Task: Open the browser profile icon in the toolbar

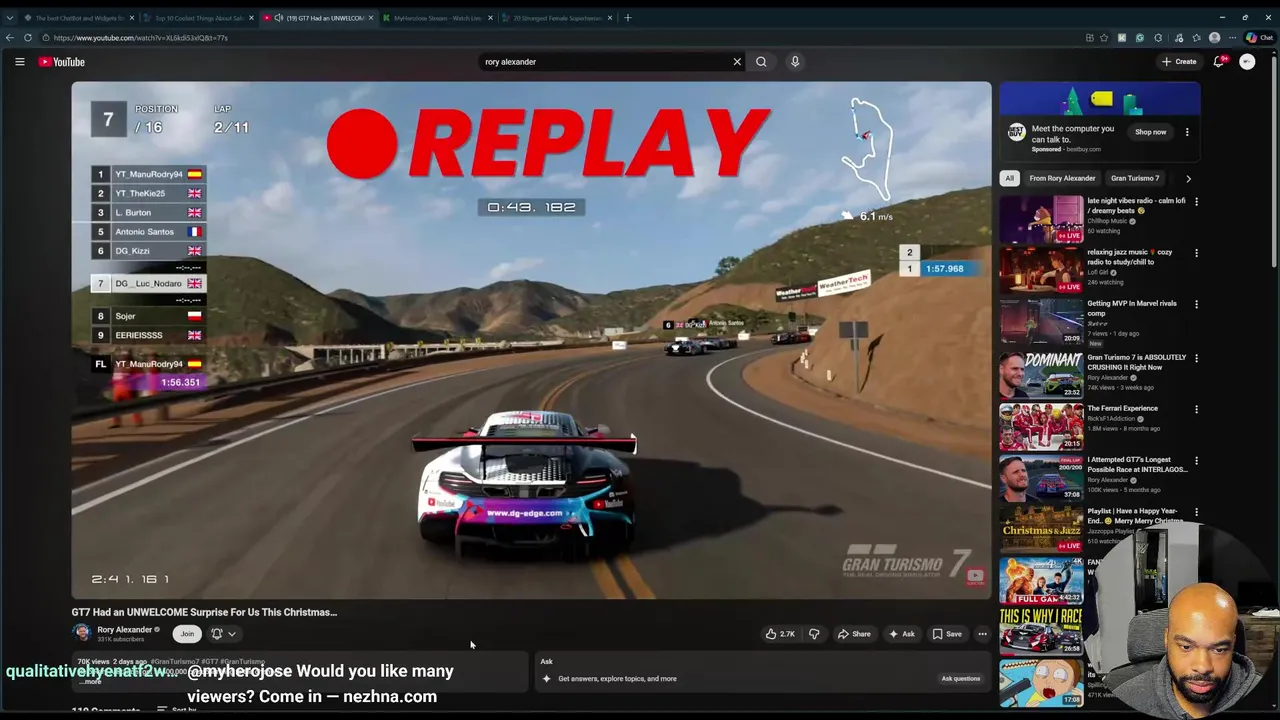Action: pyautogui.click(x=1214, y=38)
